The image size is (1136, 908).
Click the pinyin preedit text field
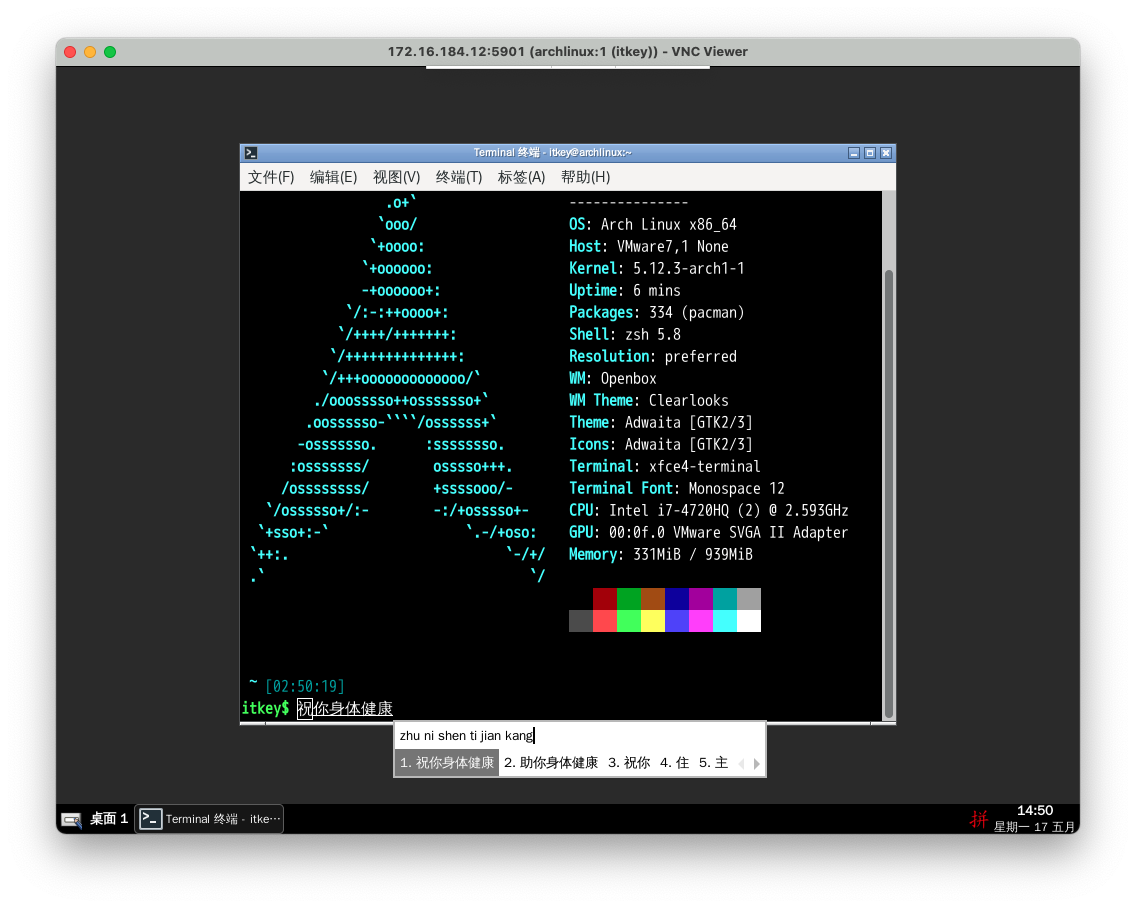point(579,736)
